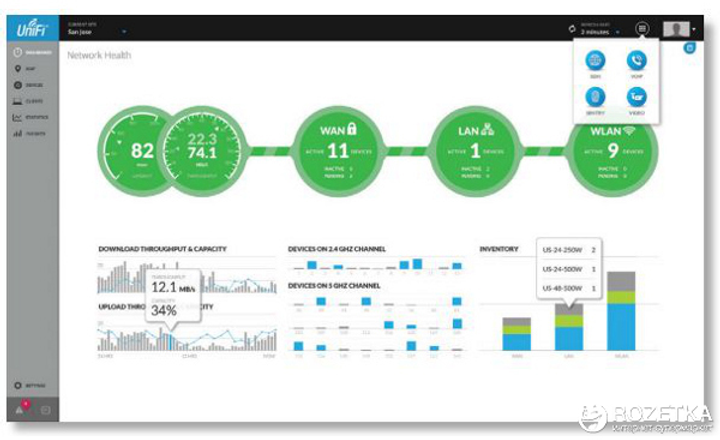
Task: Open the Map sidebar item
Action: [x=25, y=68]
